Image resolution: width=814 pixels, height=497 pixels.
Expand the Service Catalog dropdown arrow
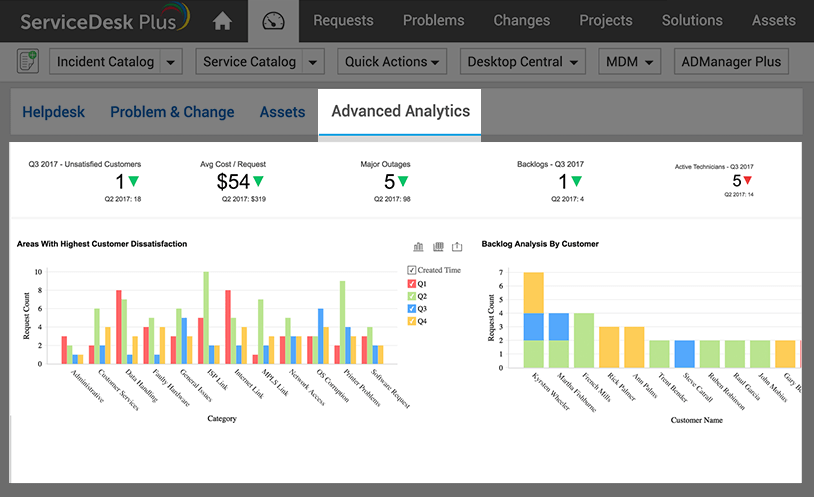(314, 62)
